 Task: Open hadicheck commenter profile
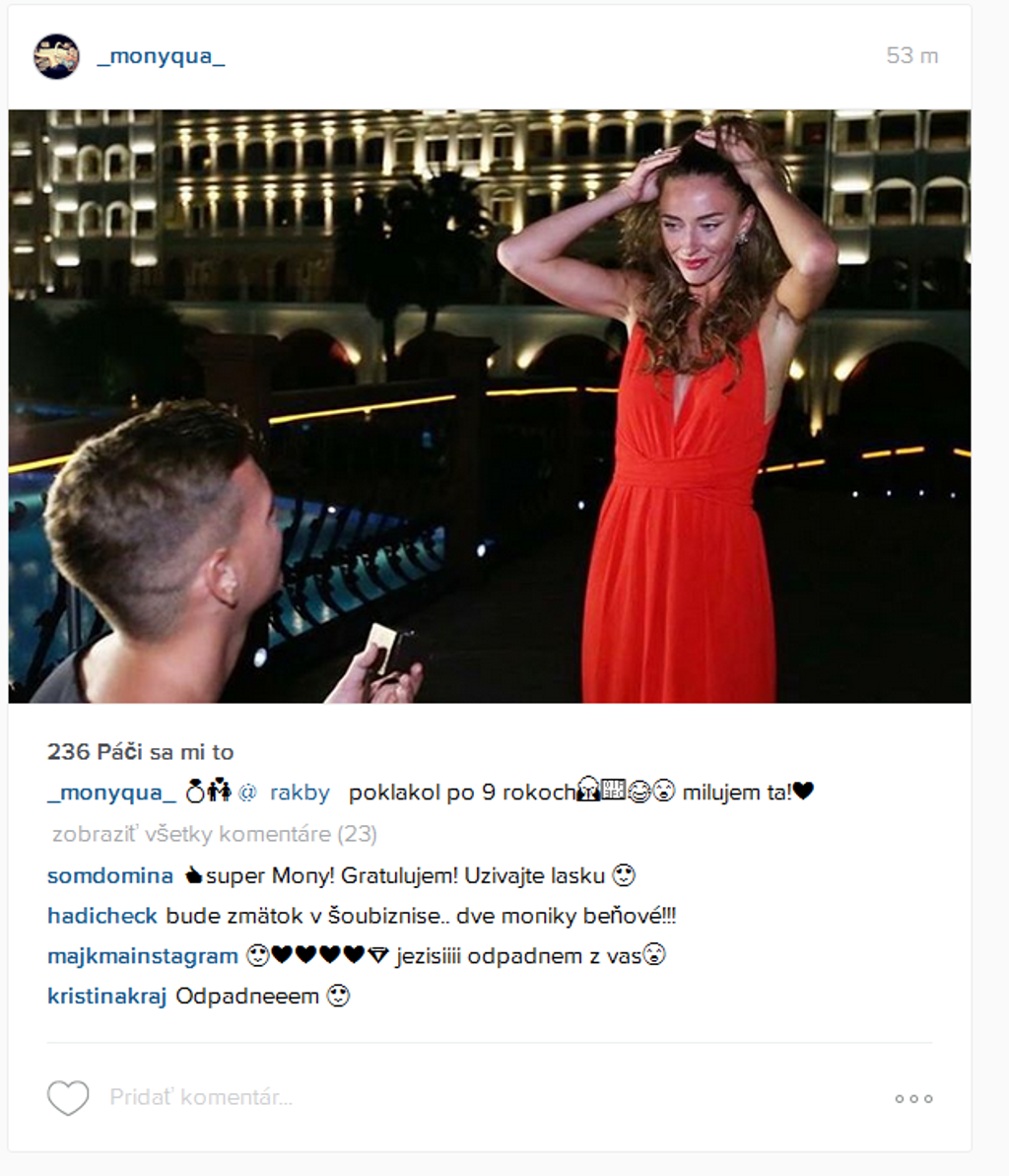tap(101, 916)
